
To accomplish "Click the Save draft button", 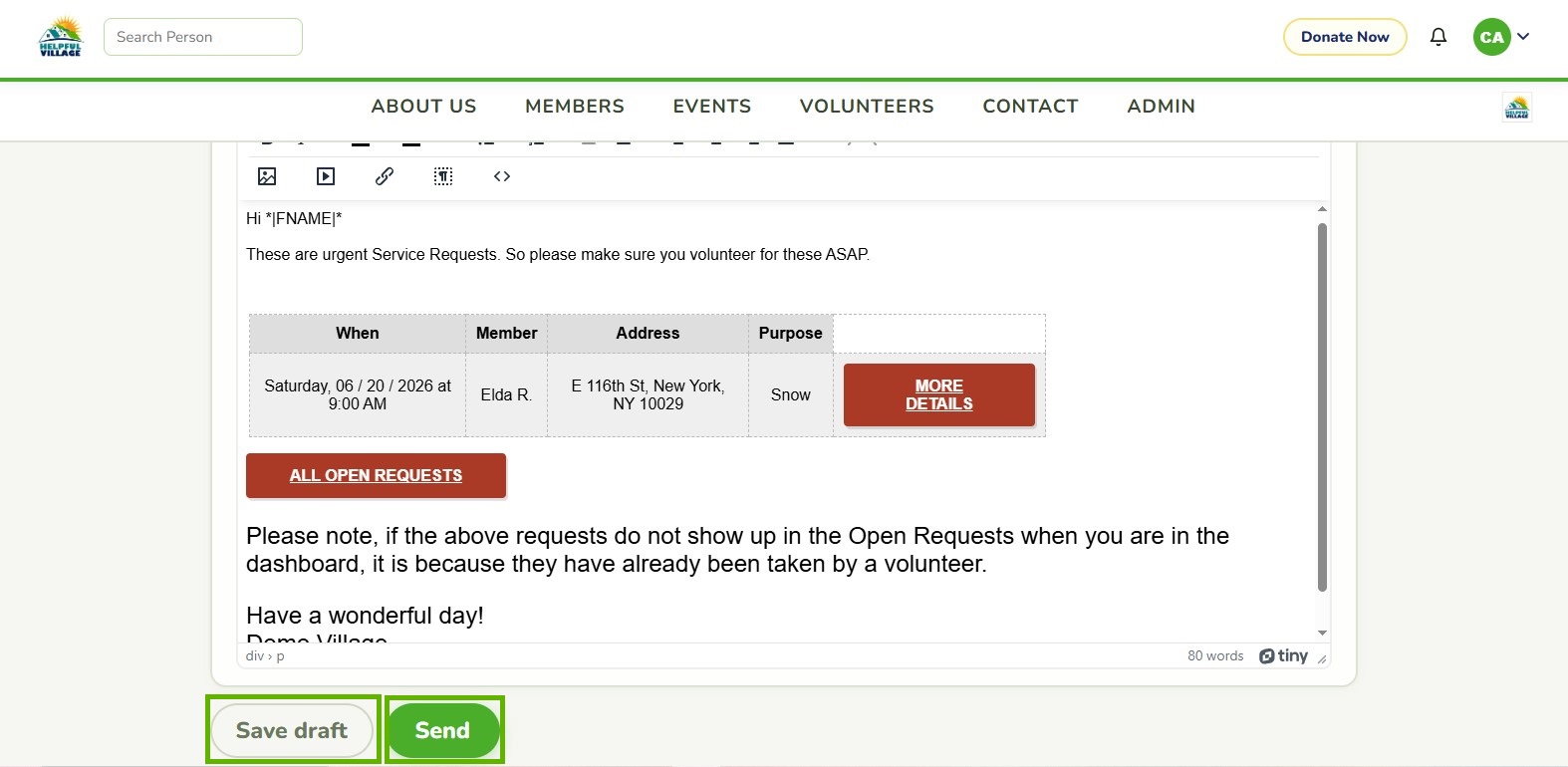I will pos(292,730).
